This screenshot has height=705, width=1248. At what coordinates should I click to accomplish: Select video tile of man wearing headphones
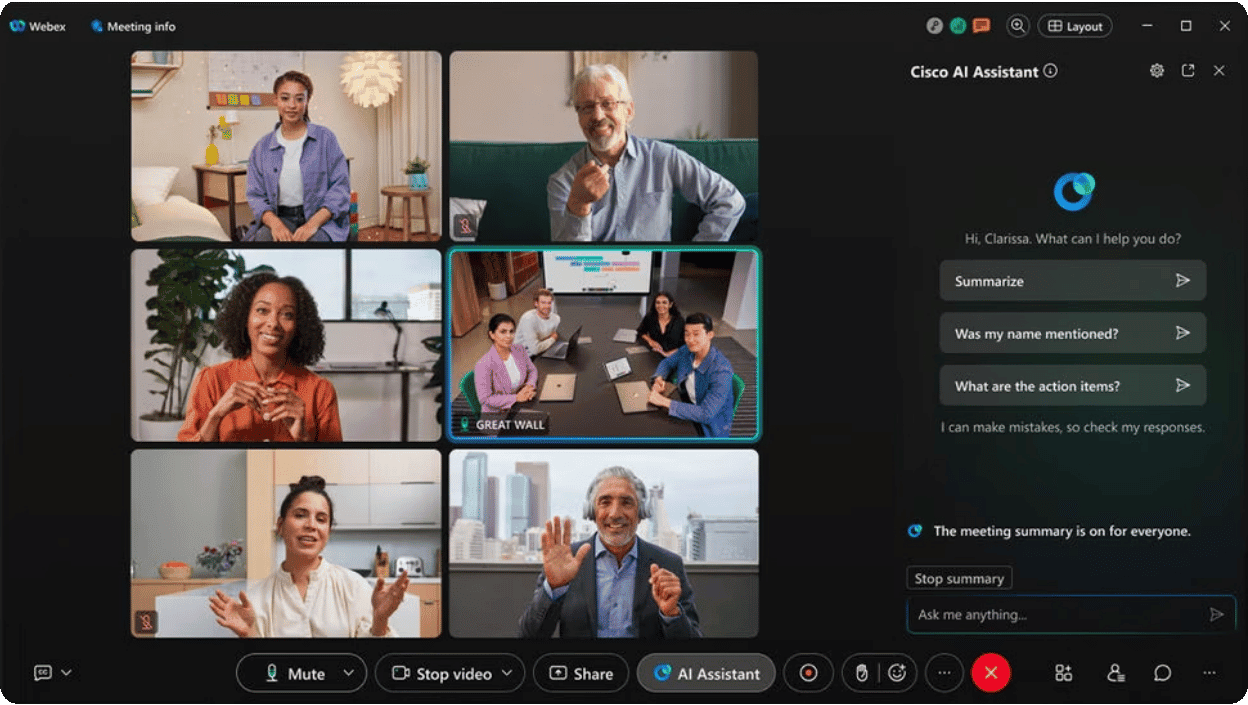click(x=604, y=543)
